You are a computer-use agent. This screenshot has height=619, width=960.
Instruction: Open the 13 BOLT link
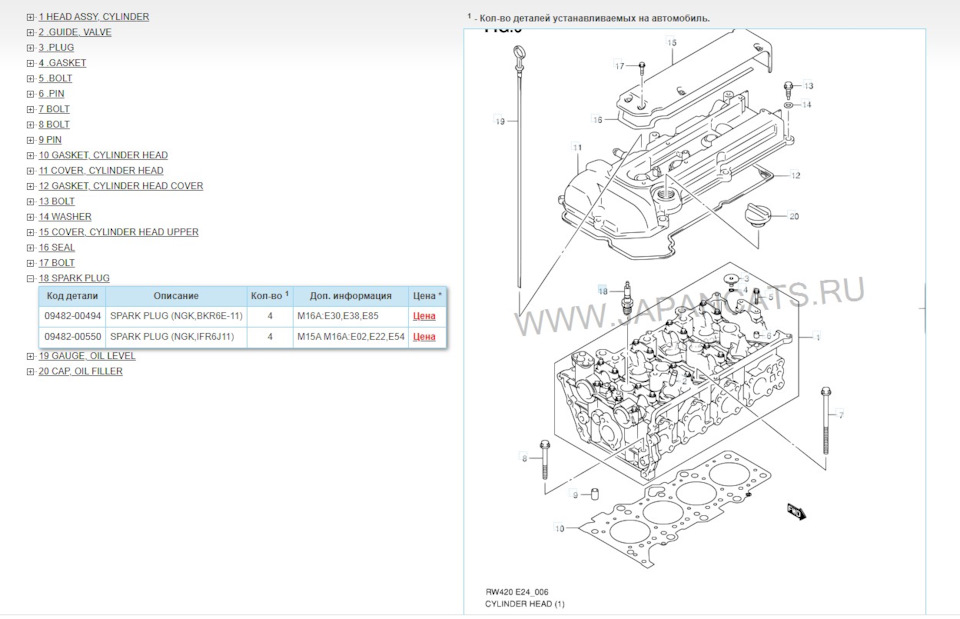(56, 201)
